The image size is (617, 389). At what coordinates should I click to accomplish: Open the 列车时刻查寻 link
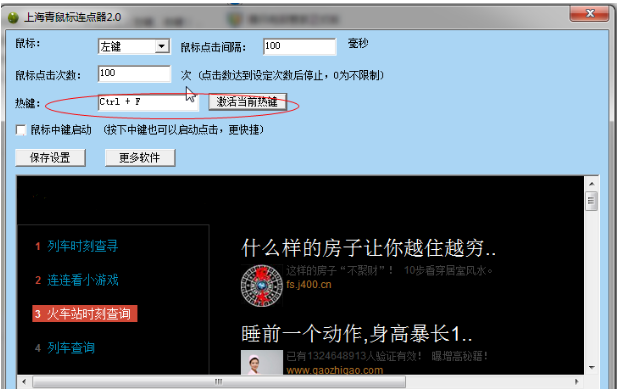click(83, 246)
